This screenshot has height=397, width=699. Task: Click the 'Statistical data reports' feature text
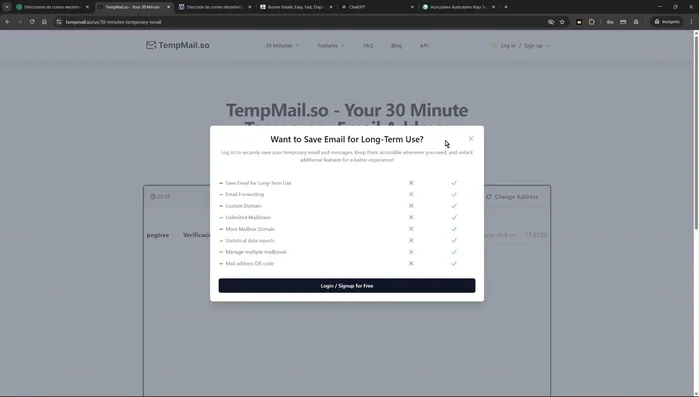pyautogui.click(x=250, y=241)
